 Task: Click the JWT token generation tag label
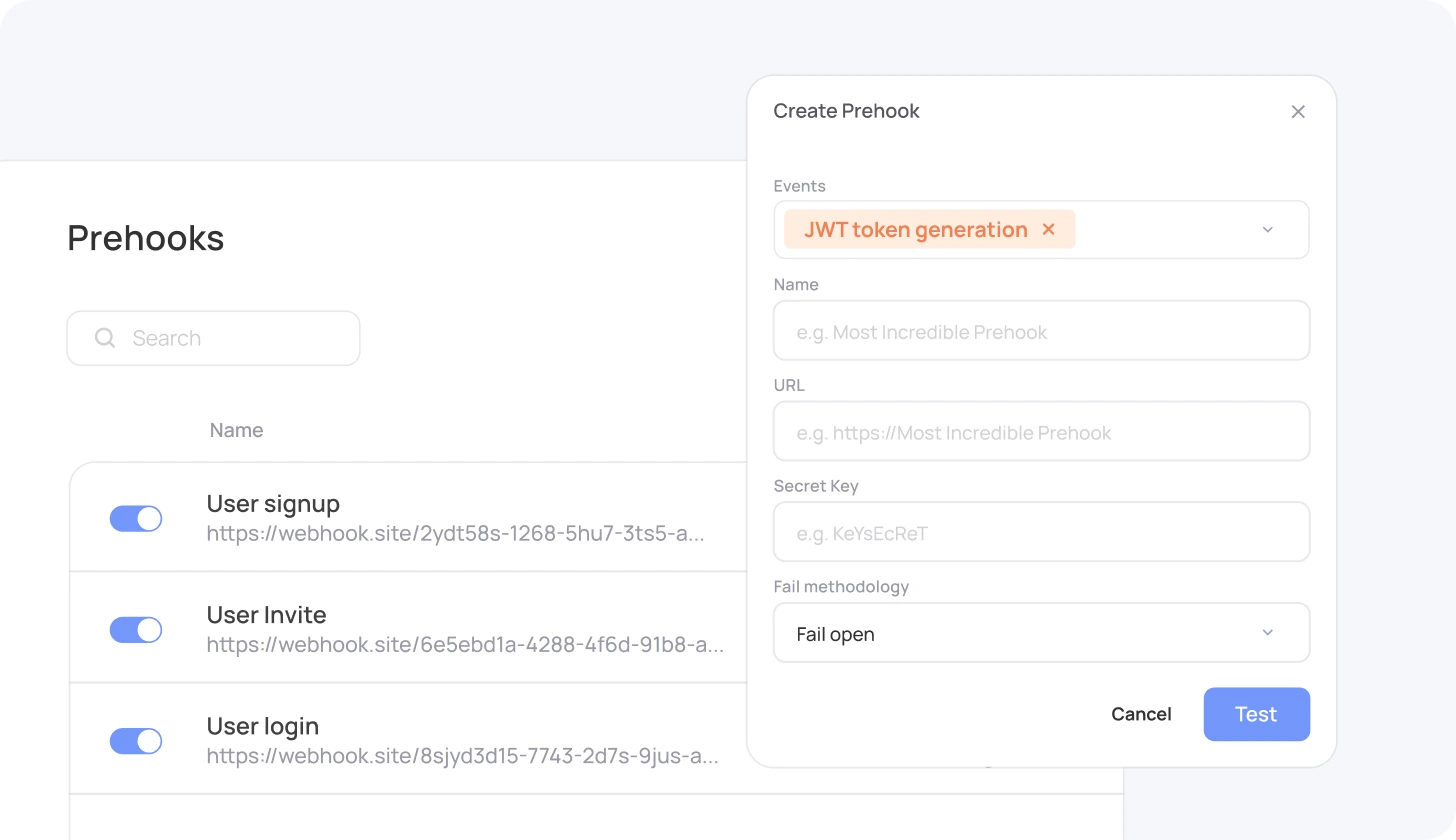point(915,230)
